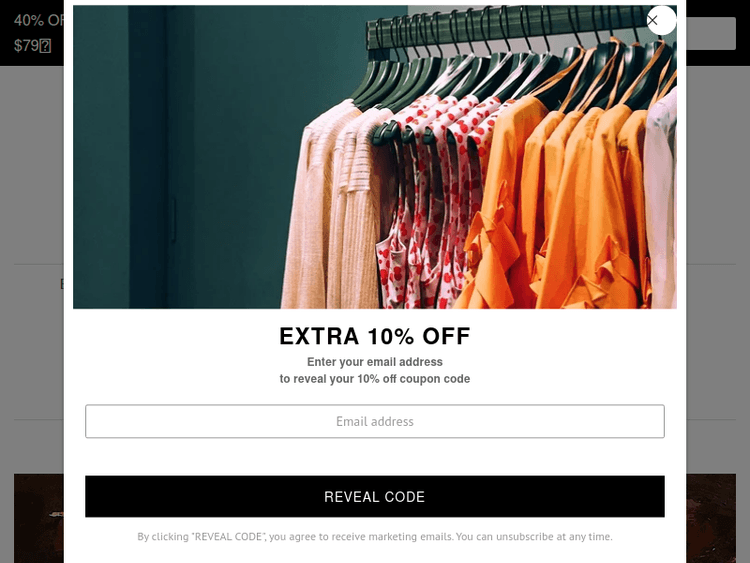Click the dark product image at bottom left
Viewport: 750px width, 563px height.
[x=39, y=519]
